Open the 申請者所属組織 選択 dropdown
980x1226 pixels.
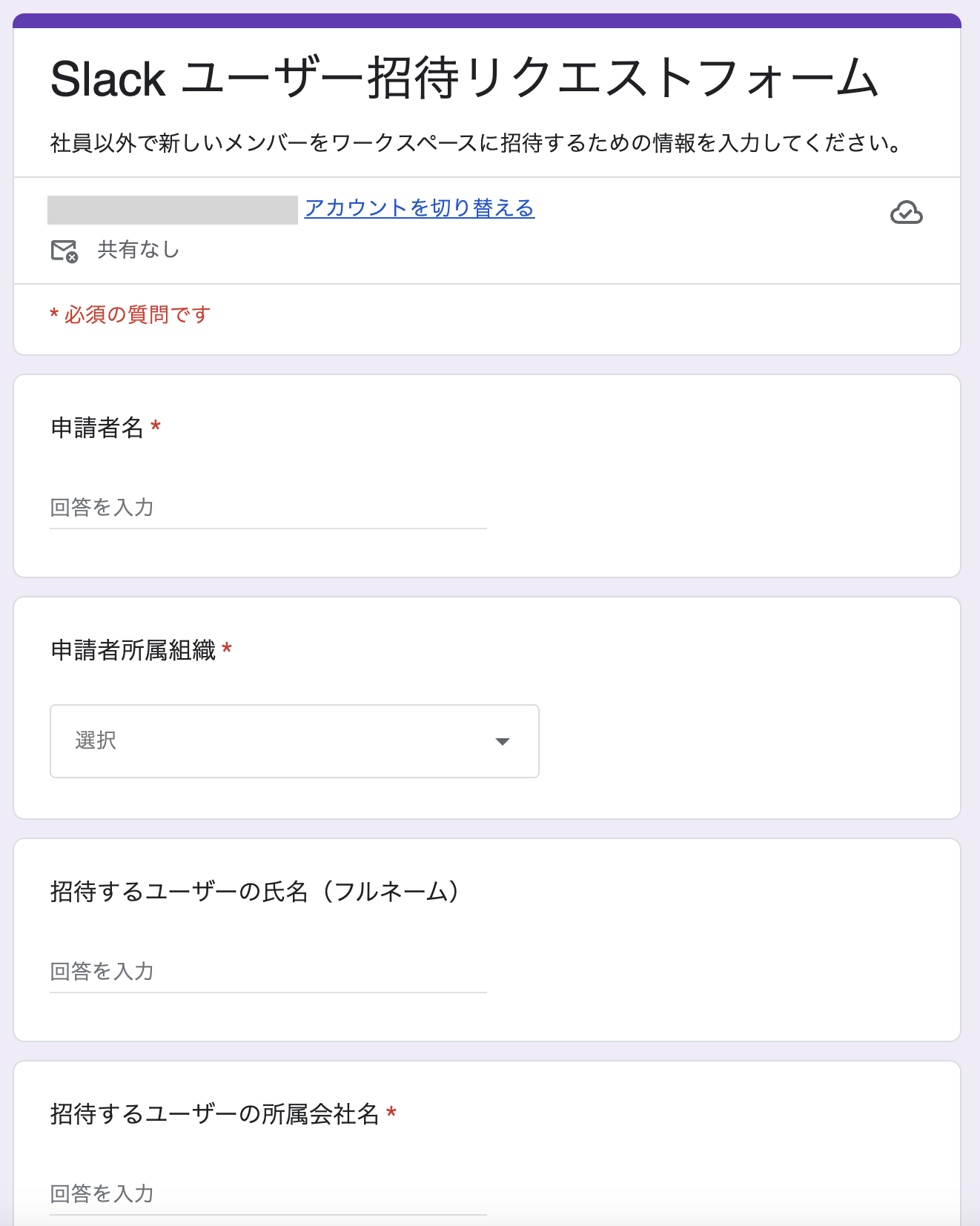(294, 741)
